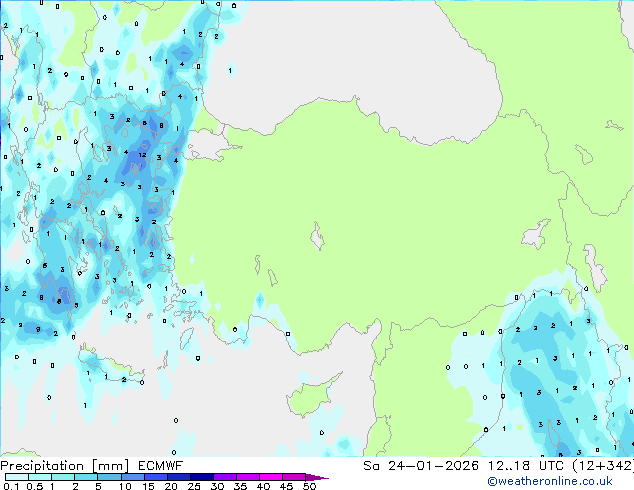Image resolution: width=634 pixels, height=490 pixels.
Task: Click the '(12+342)' forecast offset text
Action: (x=603, y=466)
